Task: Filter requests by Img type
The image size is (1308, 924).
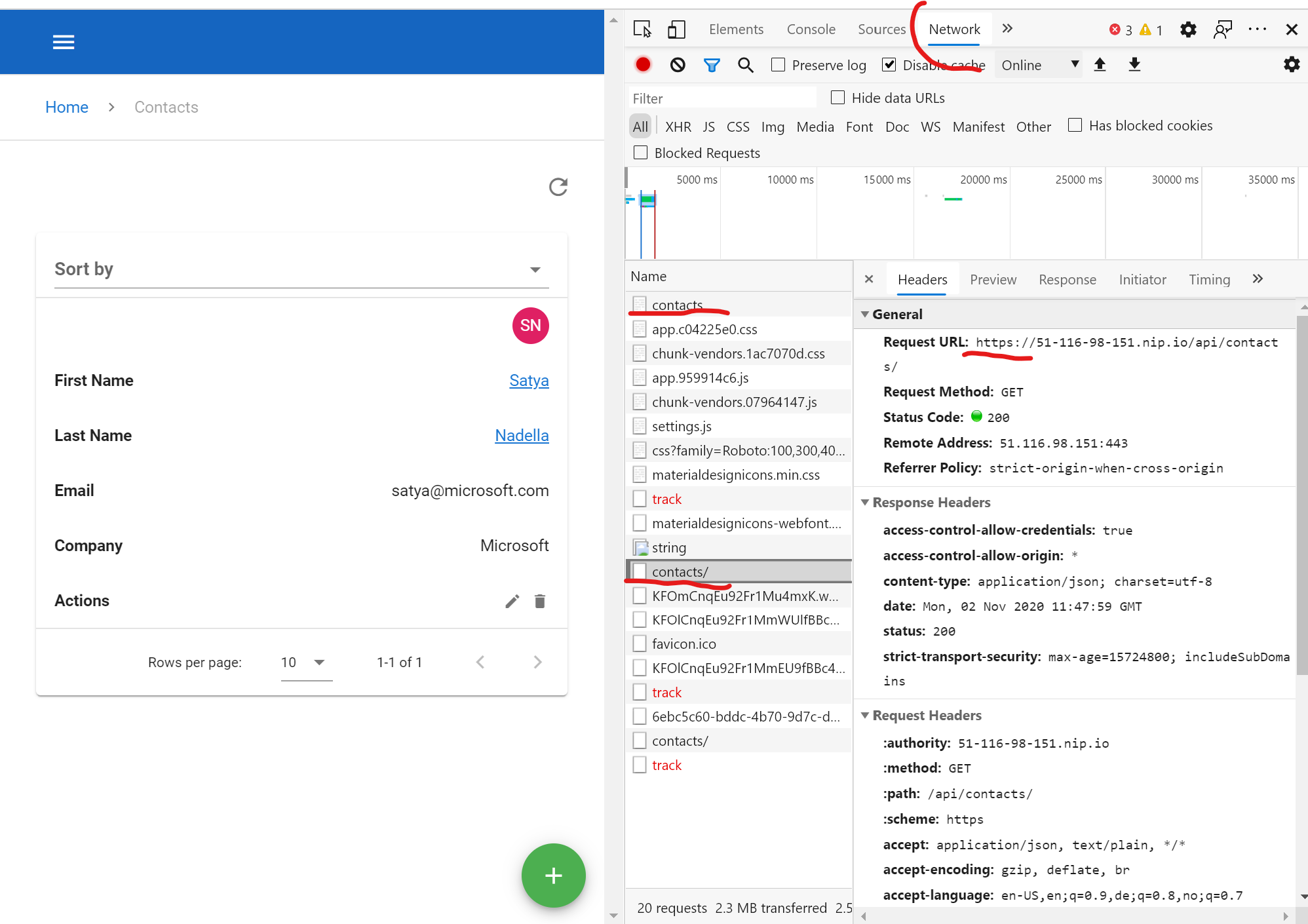Action: pos(773,126)
